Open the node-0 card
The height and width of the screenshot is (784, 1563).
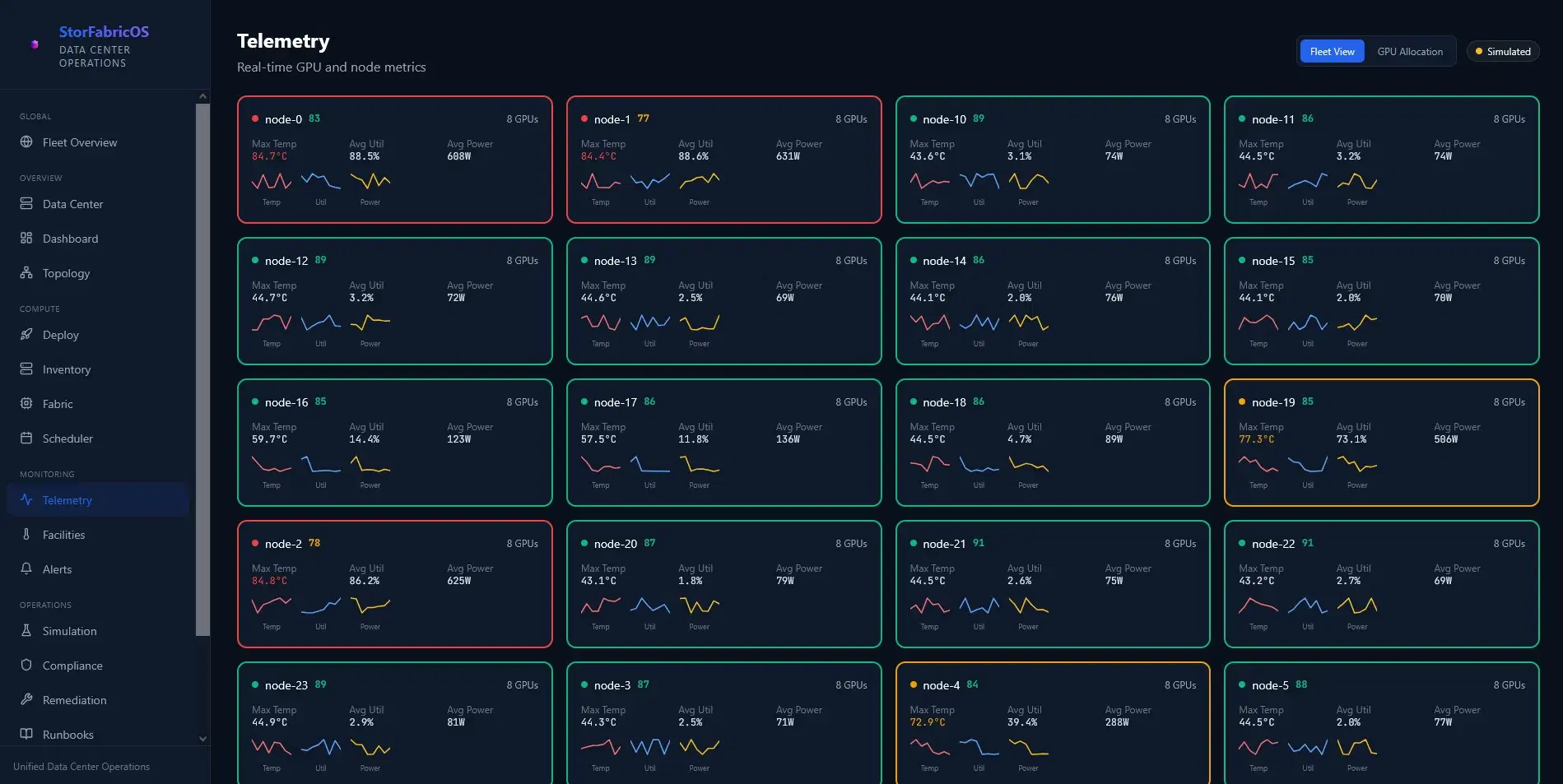point(395,160)
